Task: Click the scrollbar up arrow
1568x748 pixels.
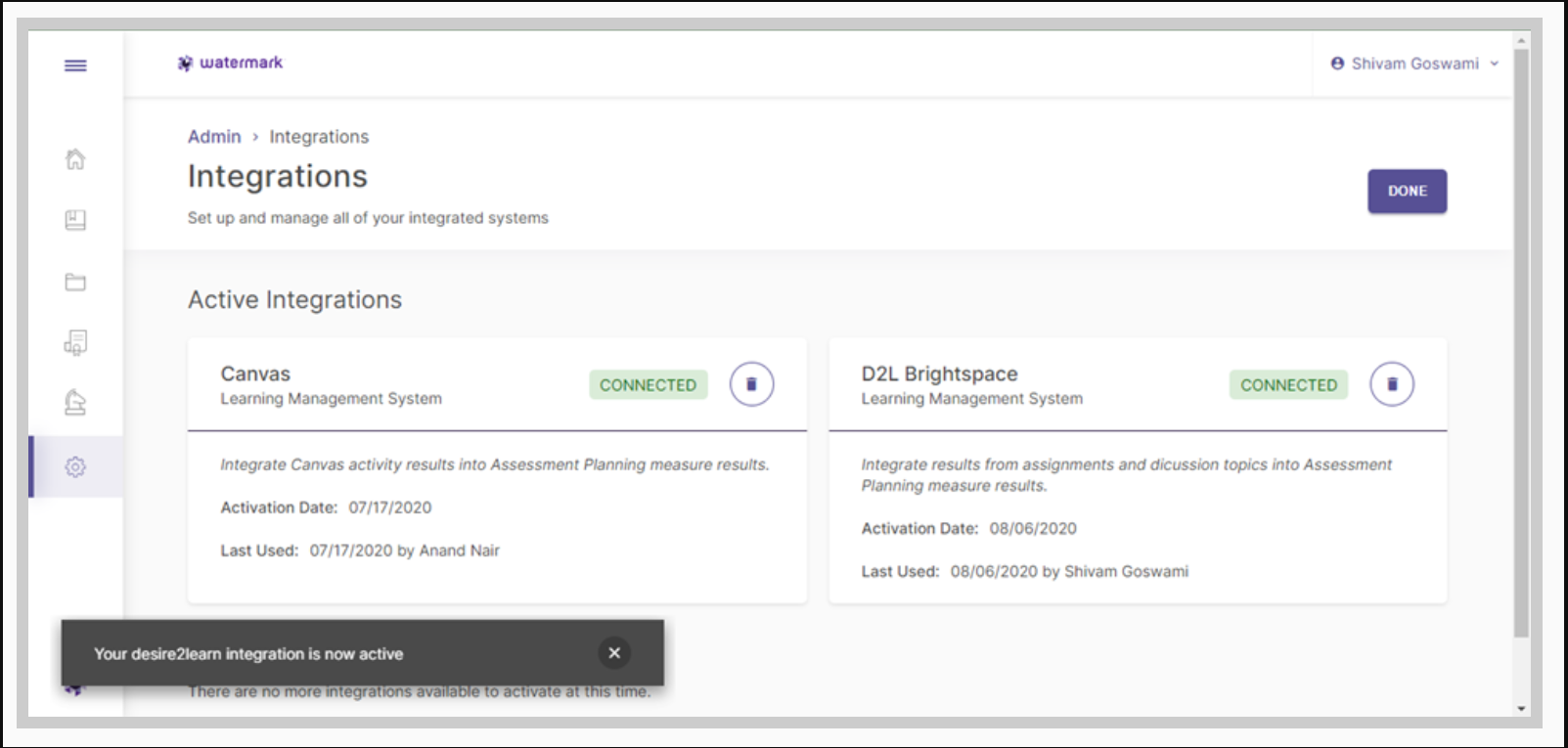Action: click(1521, 40)
